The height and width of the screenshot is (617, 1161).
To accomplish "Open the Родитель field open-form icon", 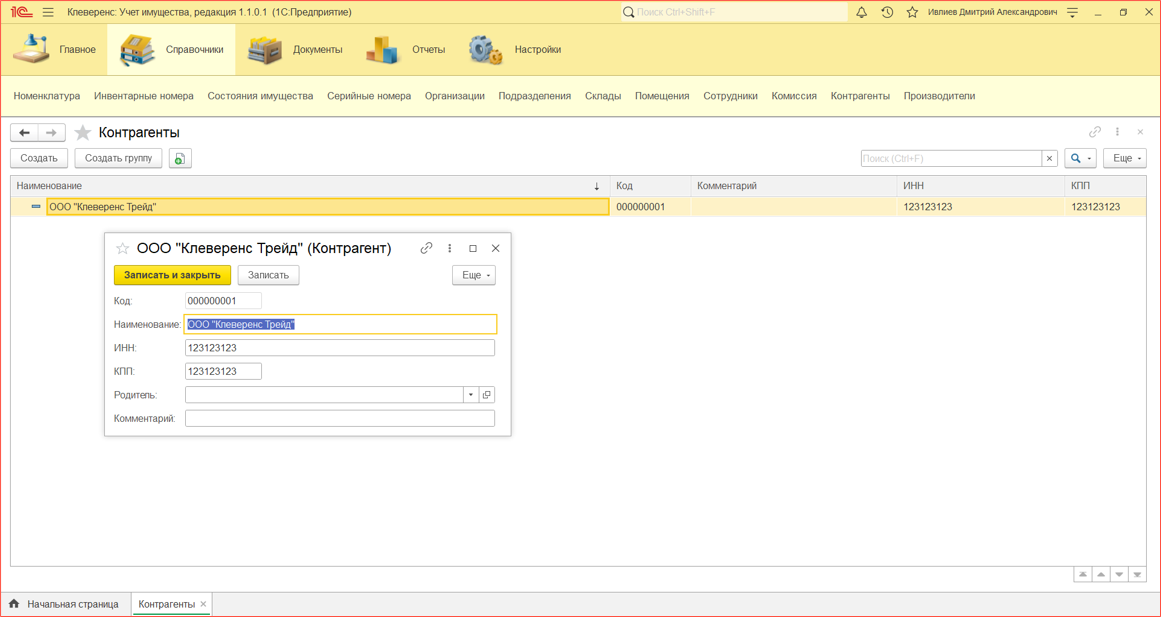I will [486, 395].
